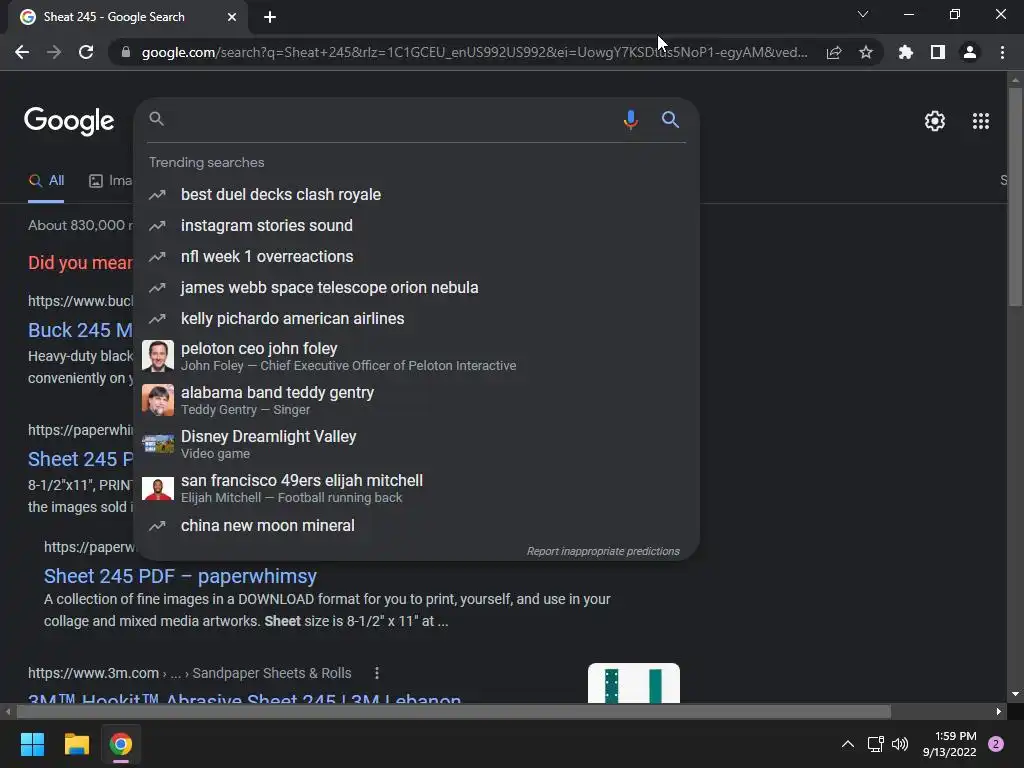The image size is (1024, 768).
Task: Select peloton ceo john foley suggestion
Action: pos(416,356)
